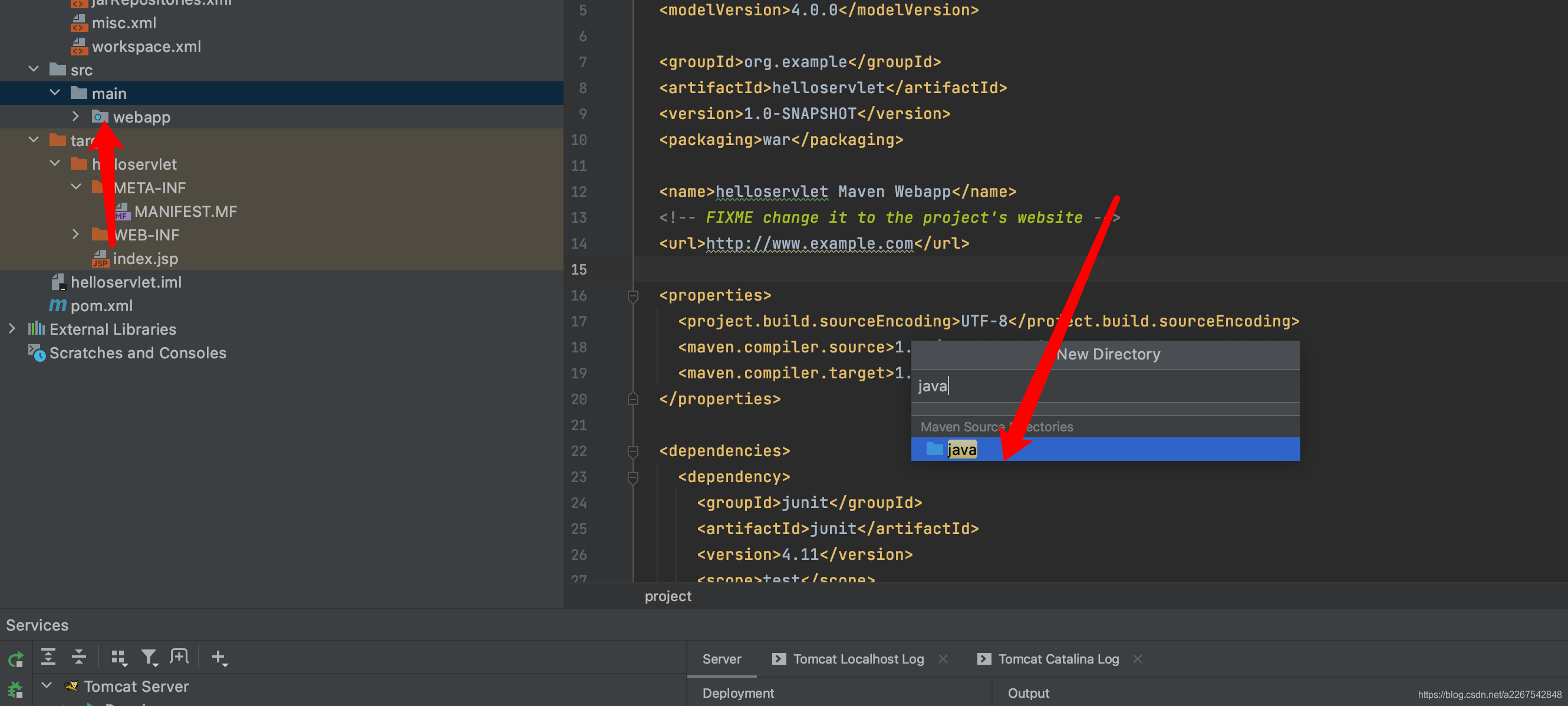Collapse the src folder in project tree
The width and height of the screenshot is (1568, 706).
pos(34,69)
